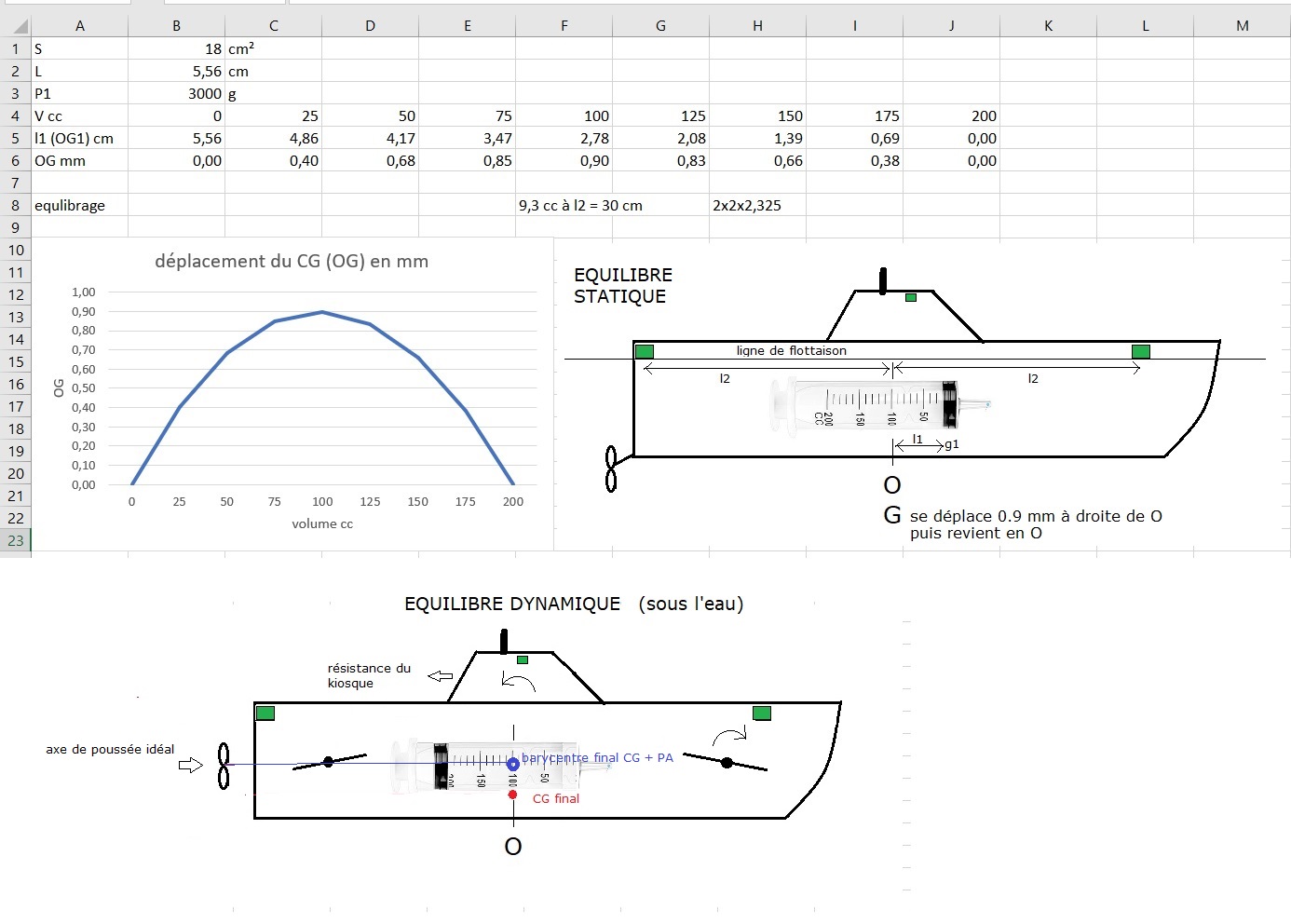
Task: Click the propeller shape in the dynamic diagram
Action: [x=224, y=766]
